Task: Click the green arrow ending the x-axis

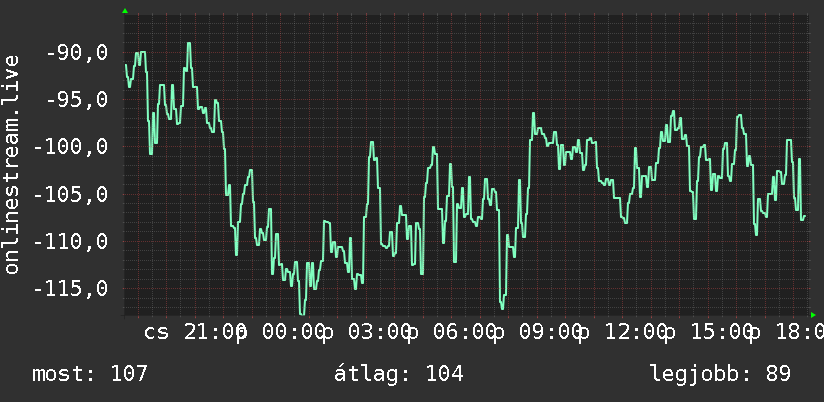Action: [813, 315]
